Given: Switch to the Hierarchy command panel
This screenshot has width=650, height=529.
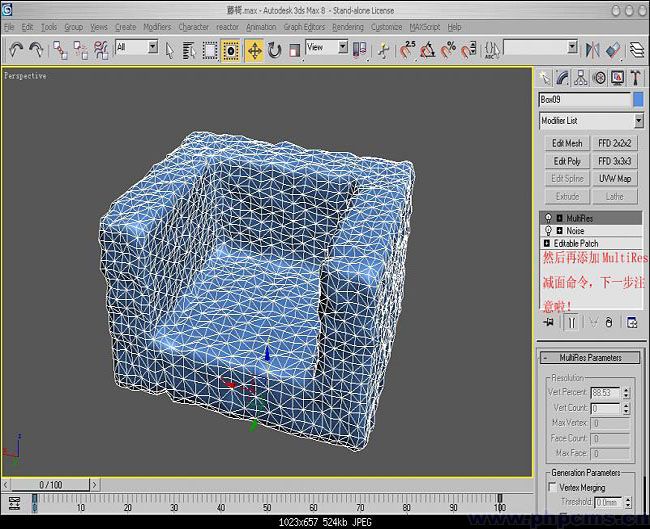Looking at the screenshot, I should pos(581,78).
